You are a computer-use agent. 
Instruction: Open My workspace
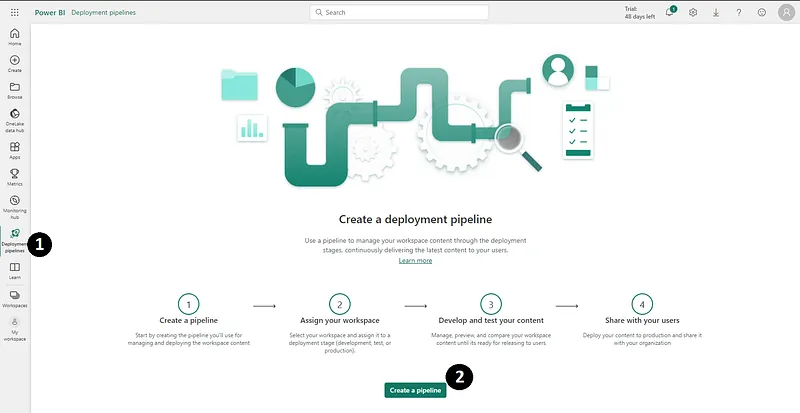[15, 329]
